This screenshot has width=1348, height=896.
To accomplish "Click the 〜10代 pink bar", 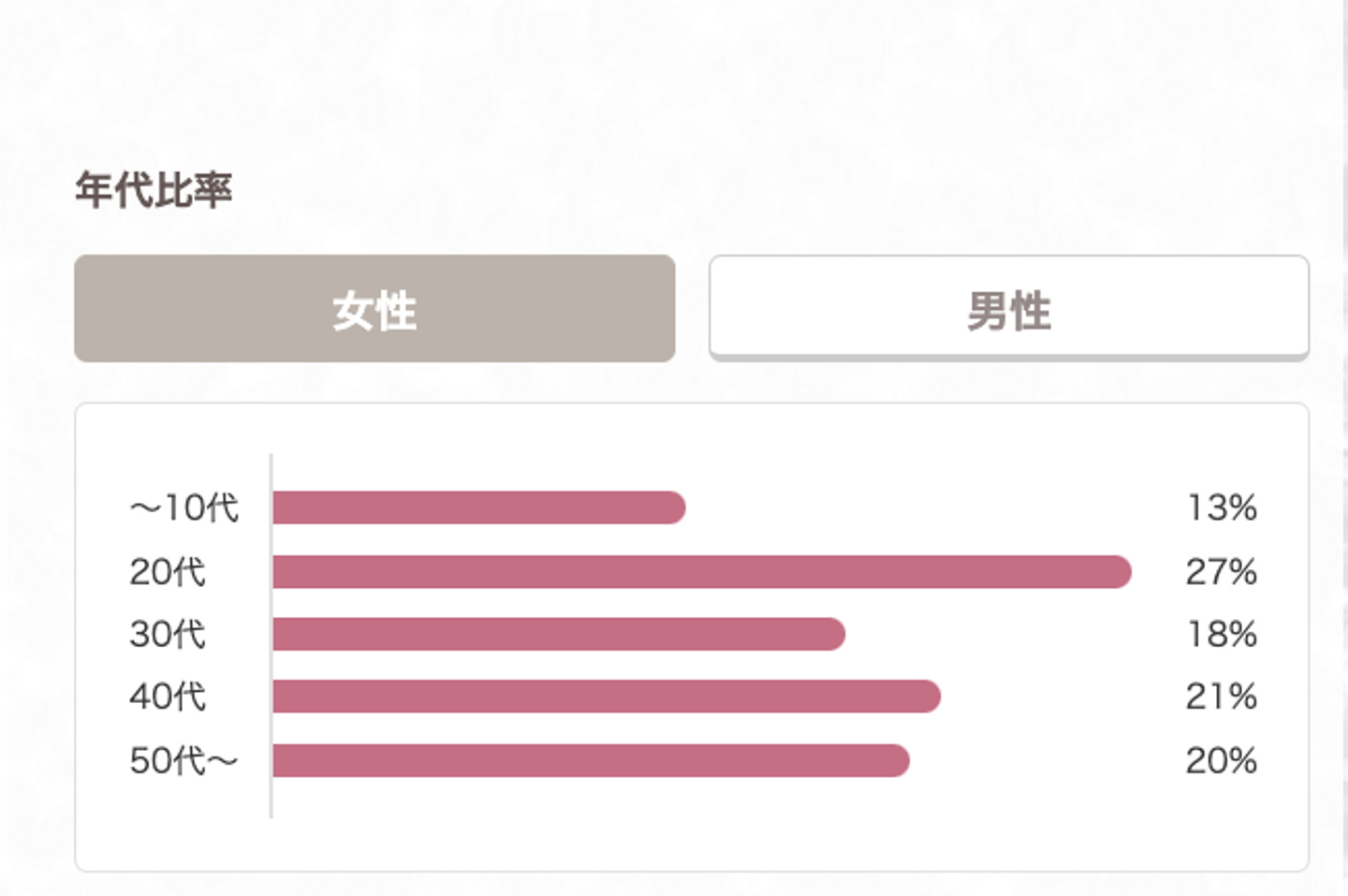I will tap(478, 507).
